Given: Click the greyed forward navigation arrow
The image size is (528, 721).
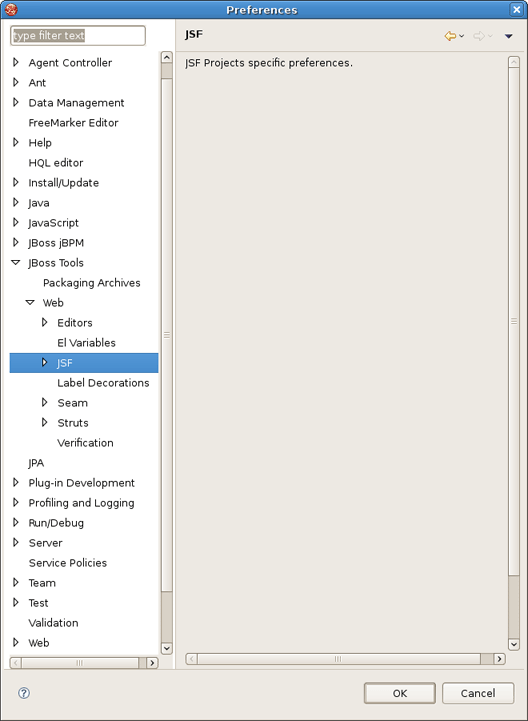Looking at the screenshot, I should coord(478,36).
